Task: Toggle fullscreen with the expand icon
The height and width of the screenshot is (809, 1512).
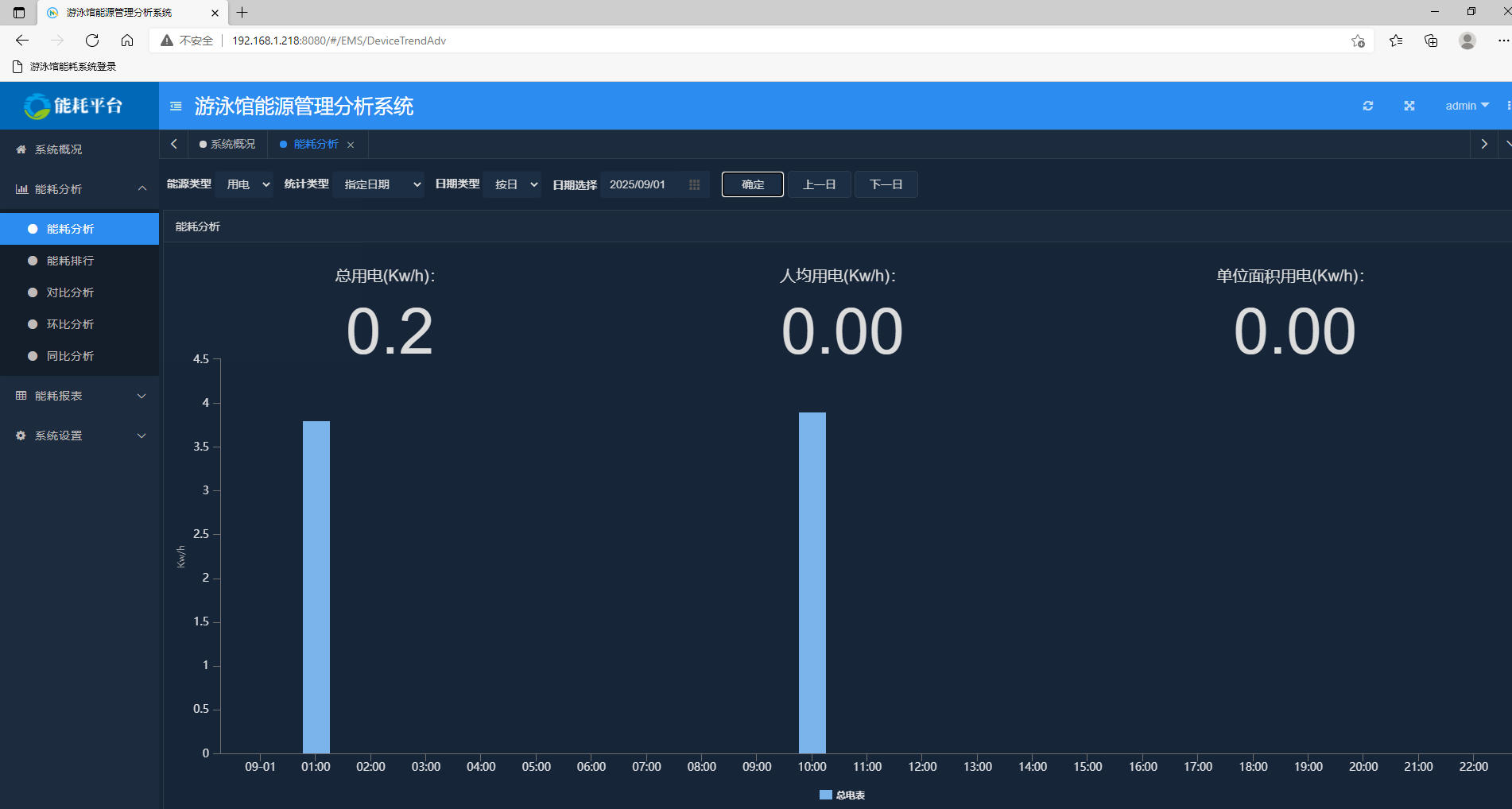Action: coord(1409,106)
